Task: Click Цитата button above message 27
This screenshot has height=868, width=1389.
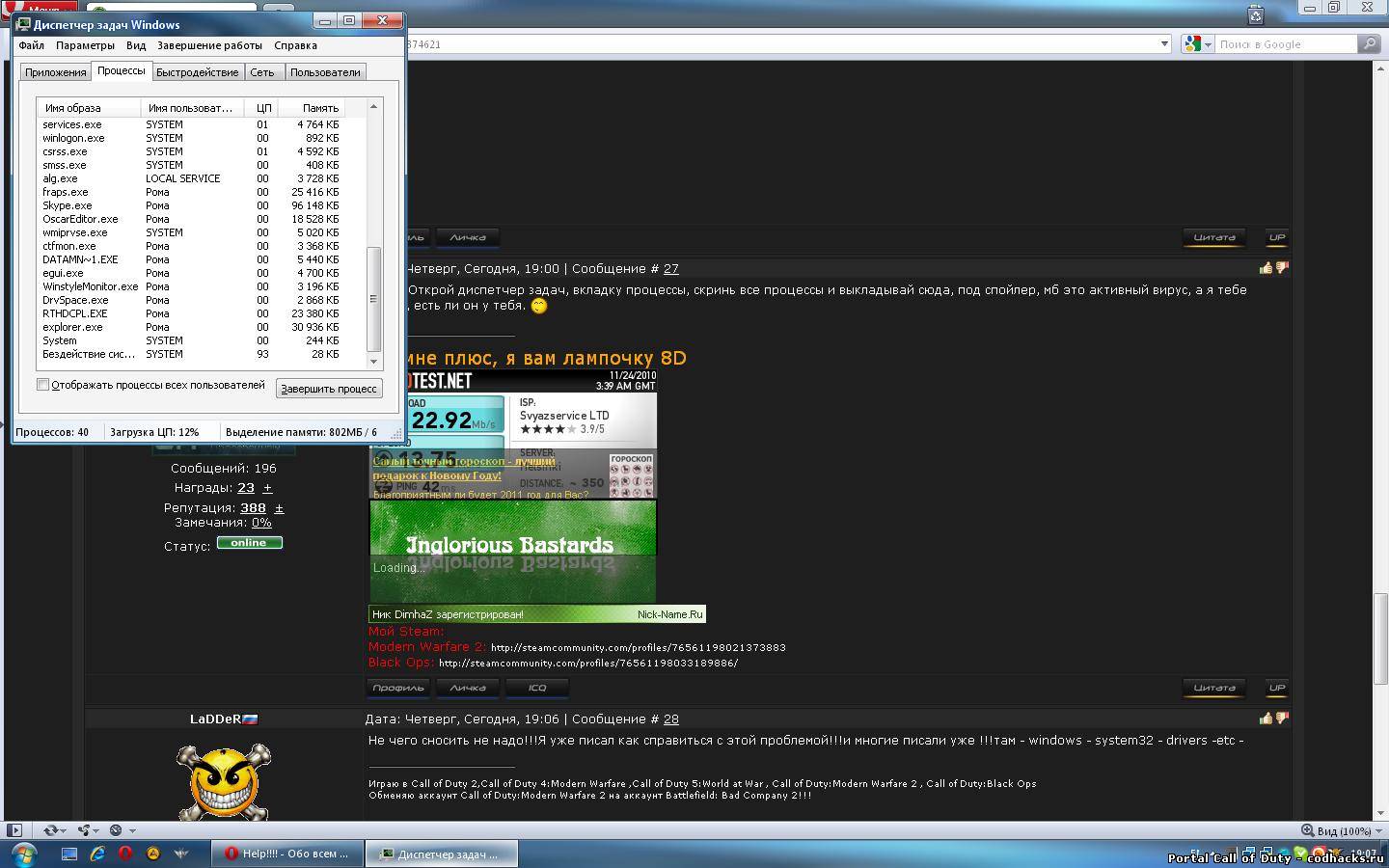Action: click(x=1214, y=237)
